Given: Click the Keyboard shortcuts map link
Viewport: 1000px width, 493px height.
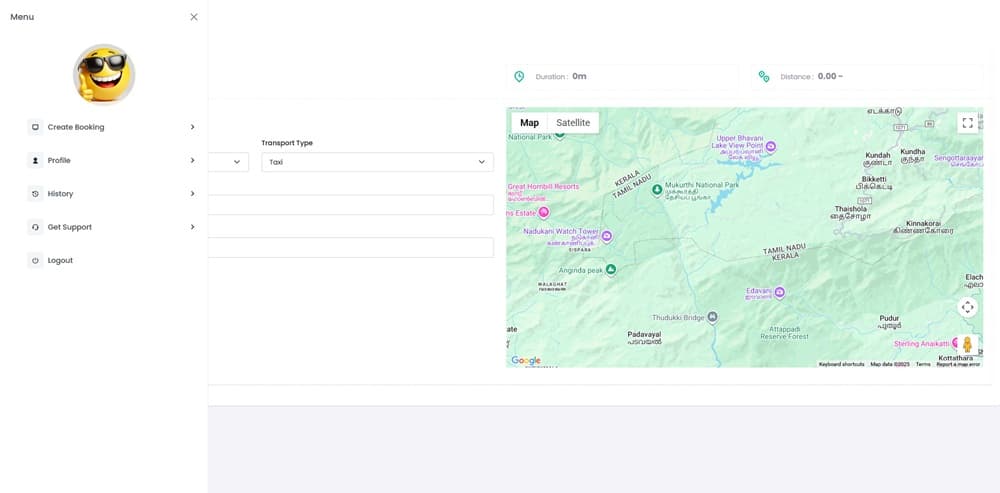Looking at the screenshot, I should 841,364.
